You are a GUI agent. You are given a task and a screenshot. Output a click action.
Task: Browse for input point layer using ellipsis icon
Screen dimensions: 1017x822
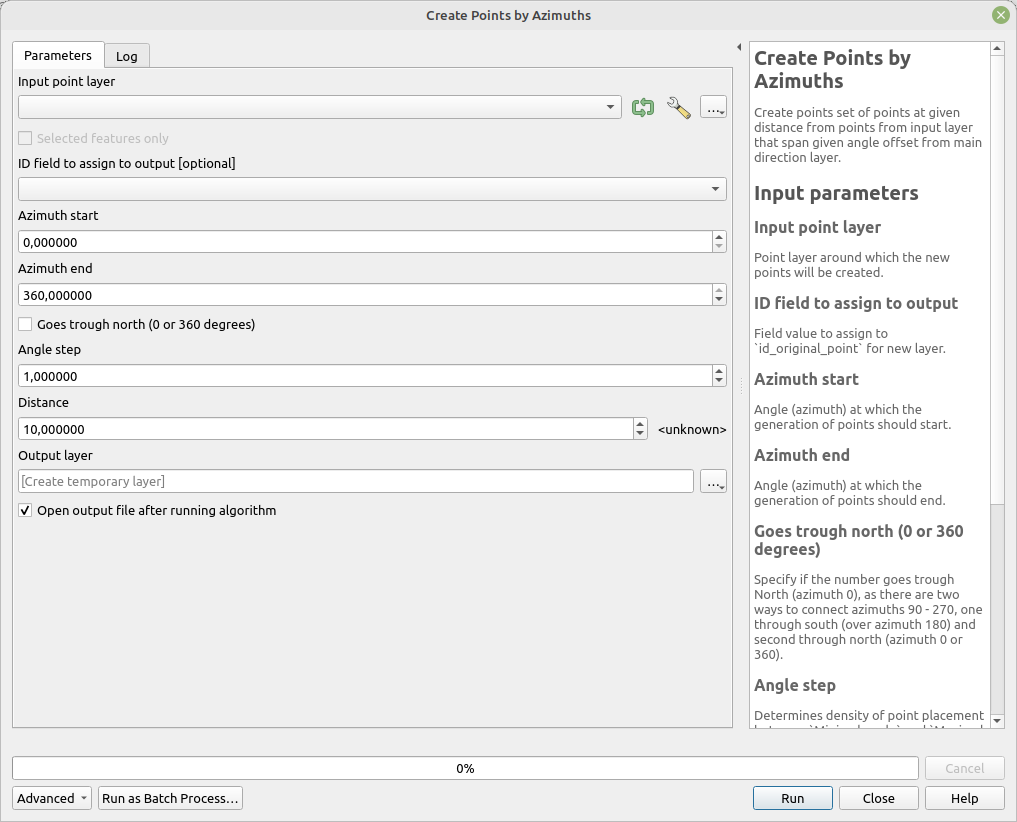pyautogui.click(x=713, y=107)
